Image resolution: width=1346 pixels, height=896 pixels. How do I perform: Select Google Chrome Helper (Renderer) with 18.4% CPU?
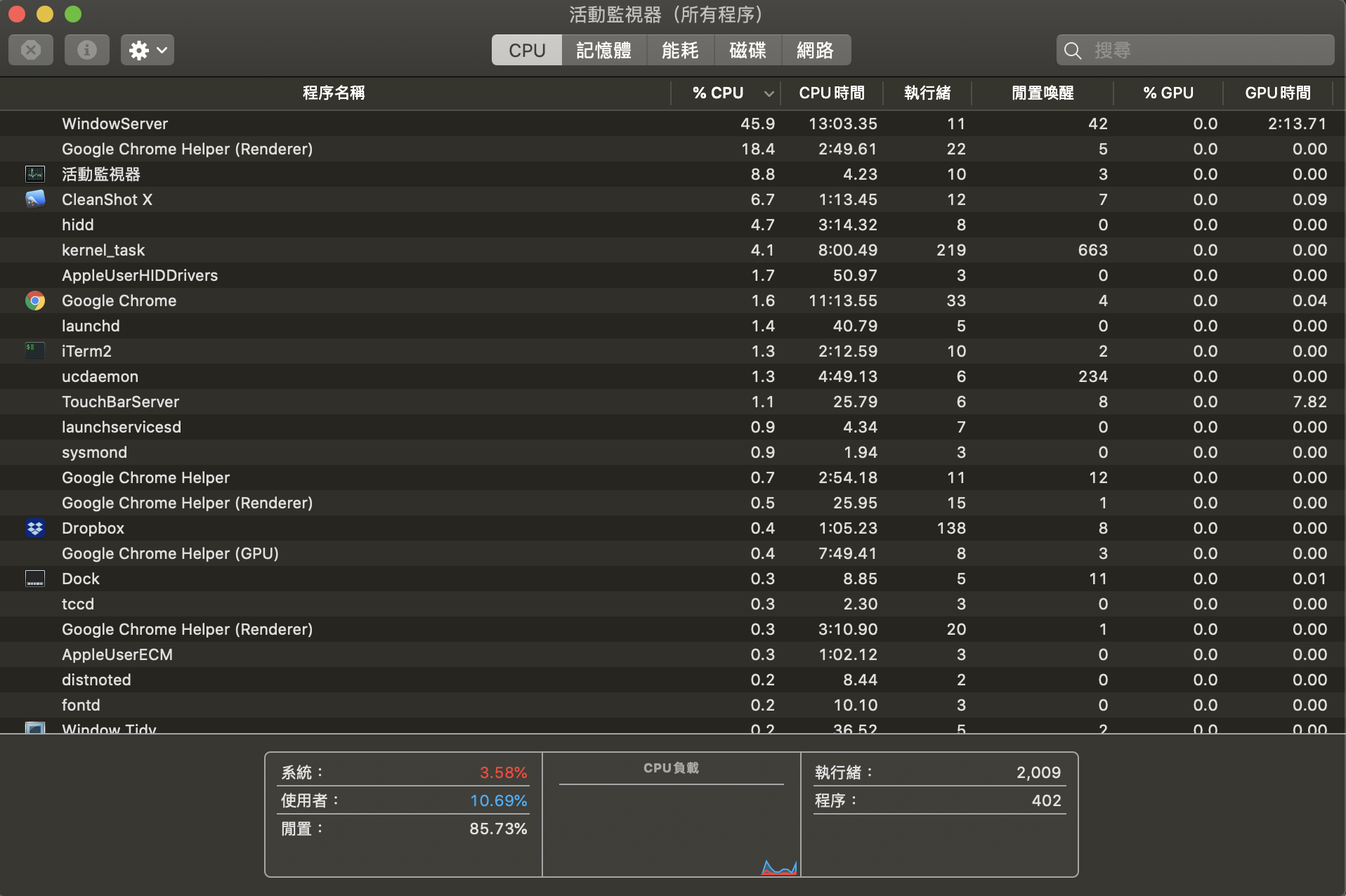pyautogui.click(x=673, y=149)
